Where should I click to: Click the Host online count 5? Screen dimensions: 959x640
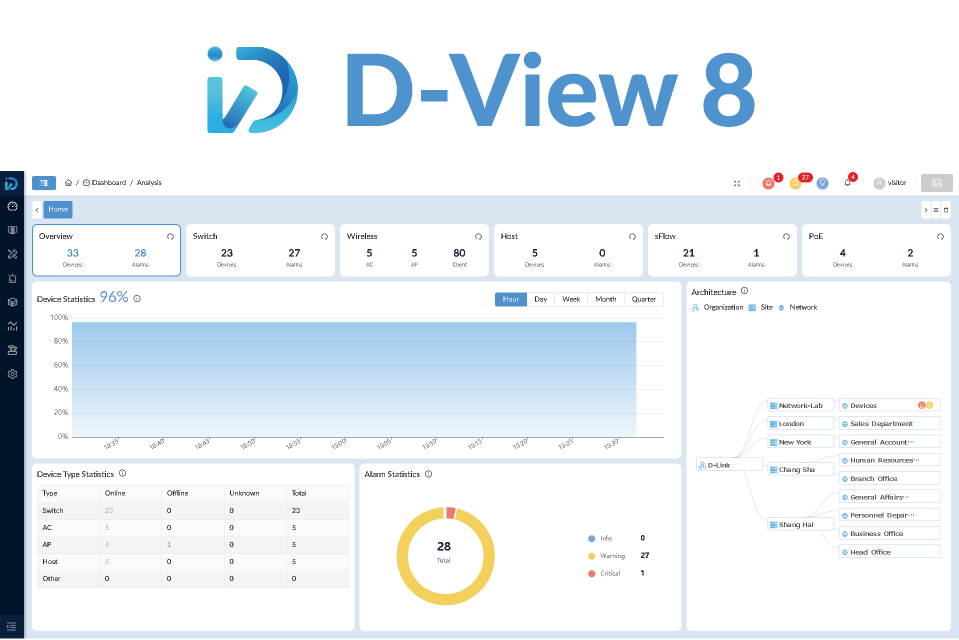(x=107, y=562)
